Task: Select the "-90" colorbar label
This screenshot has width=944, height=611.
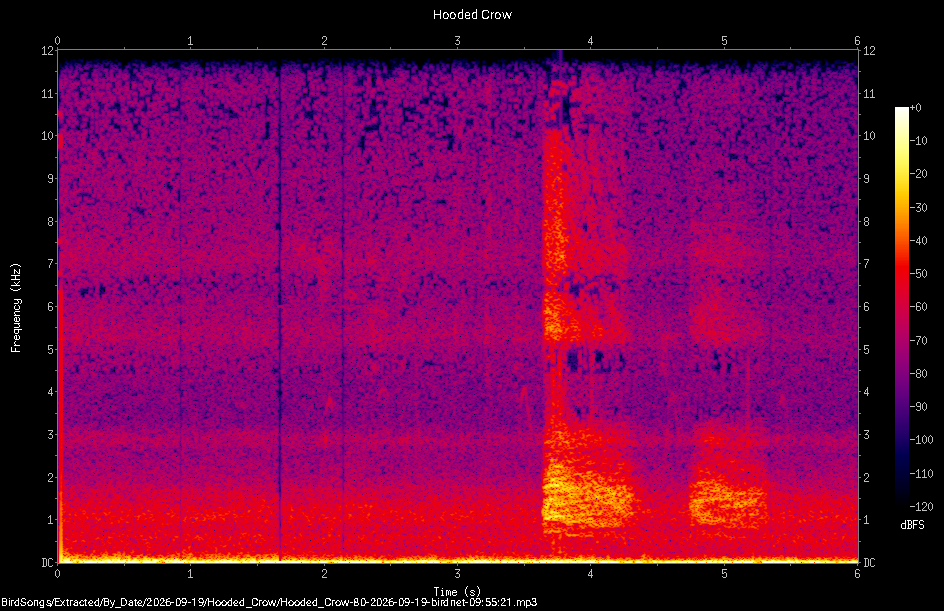Action: [x=918, y=407]
